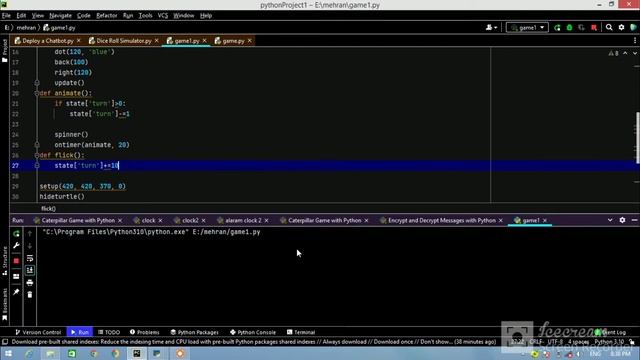Image resolution: width=640 pixels, height=360 pixels.
Task: Click the warnings count indicator
Action: click(x=613, y=53)
